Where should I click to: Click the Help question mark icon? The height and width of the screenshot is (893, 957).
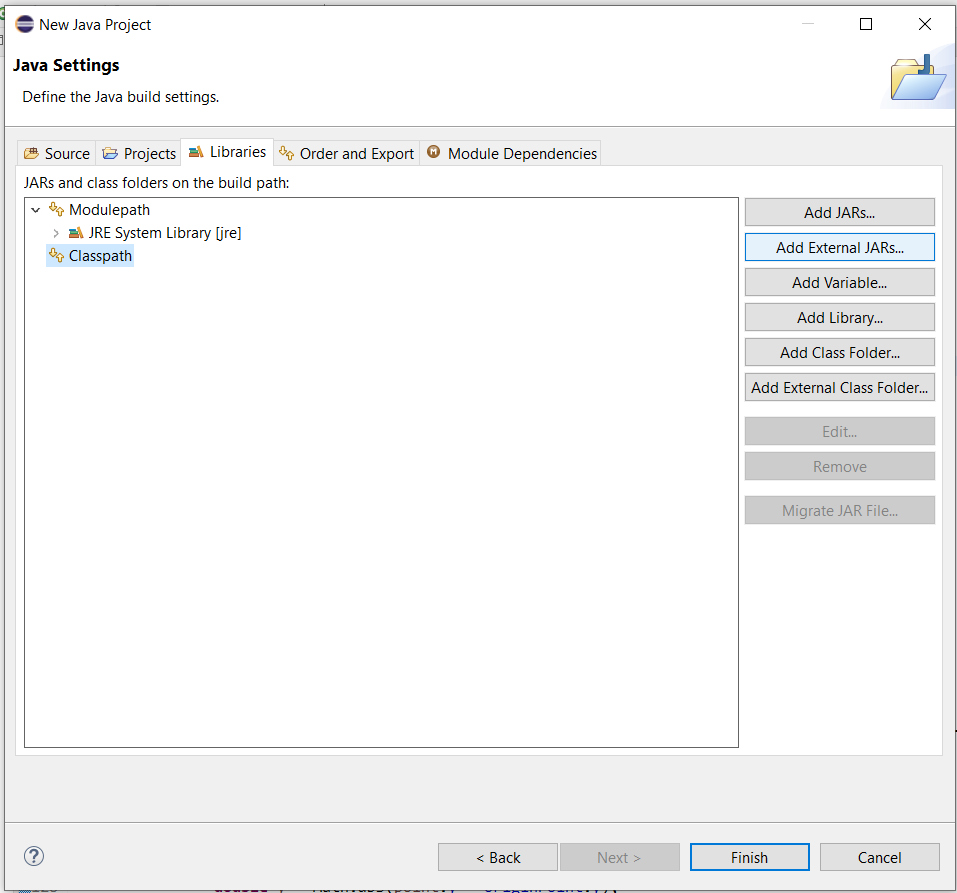point(34,856)
